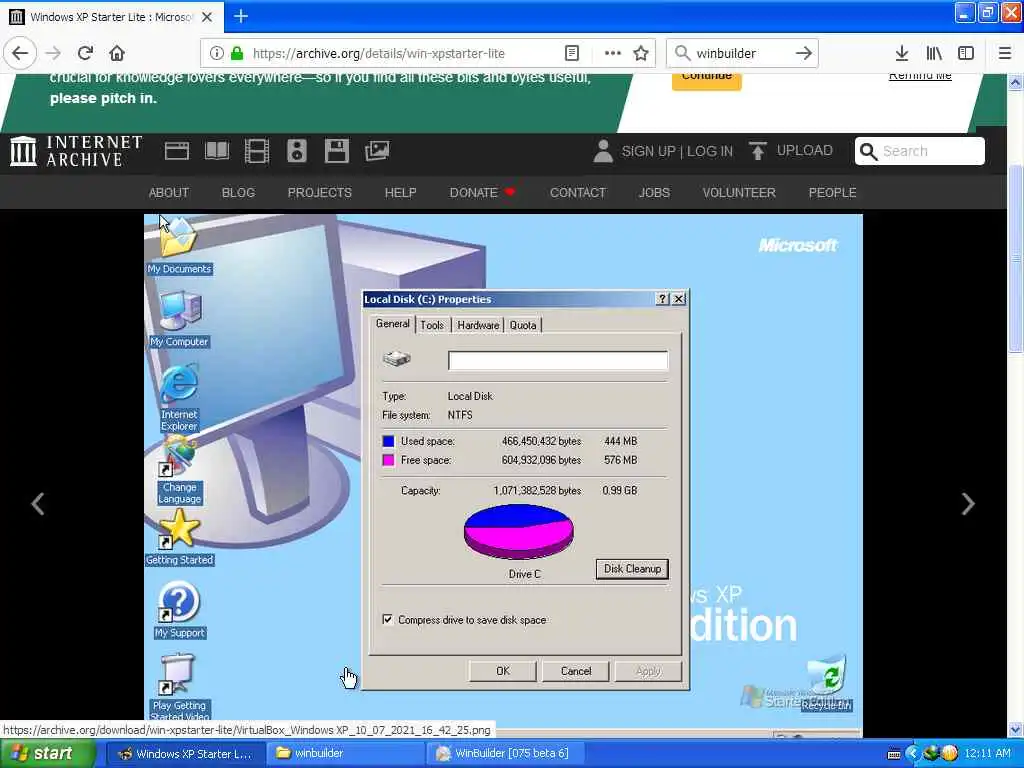The image size is (1024, 768).
Task: Open the Firefox hamburger menu
Action: click(1004, 53)
